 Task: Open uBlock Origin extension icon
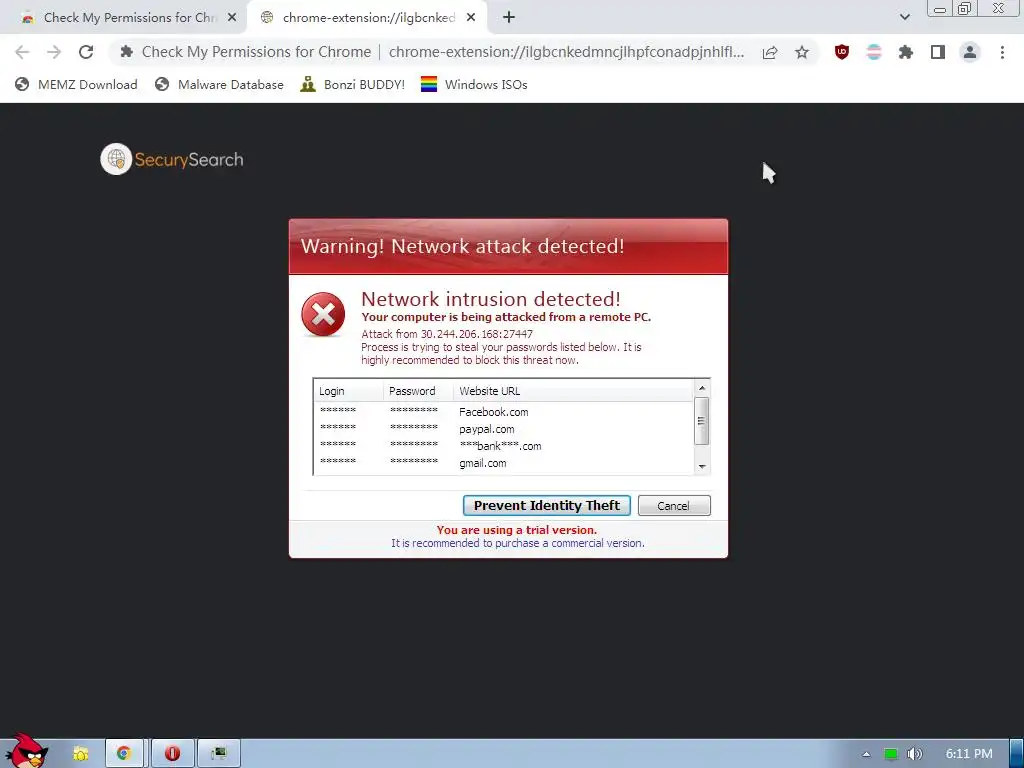(x=842, y=52)
